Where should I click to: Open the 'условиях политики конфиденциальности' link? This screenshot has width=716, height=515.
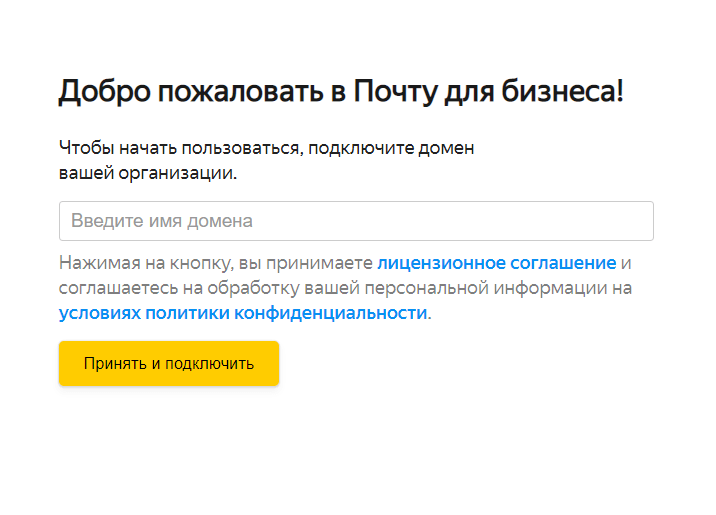(x=243, y=313)
